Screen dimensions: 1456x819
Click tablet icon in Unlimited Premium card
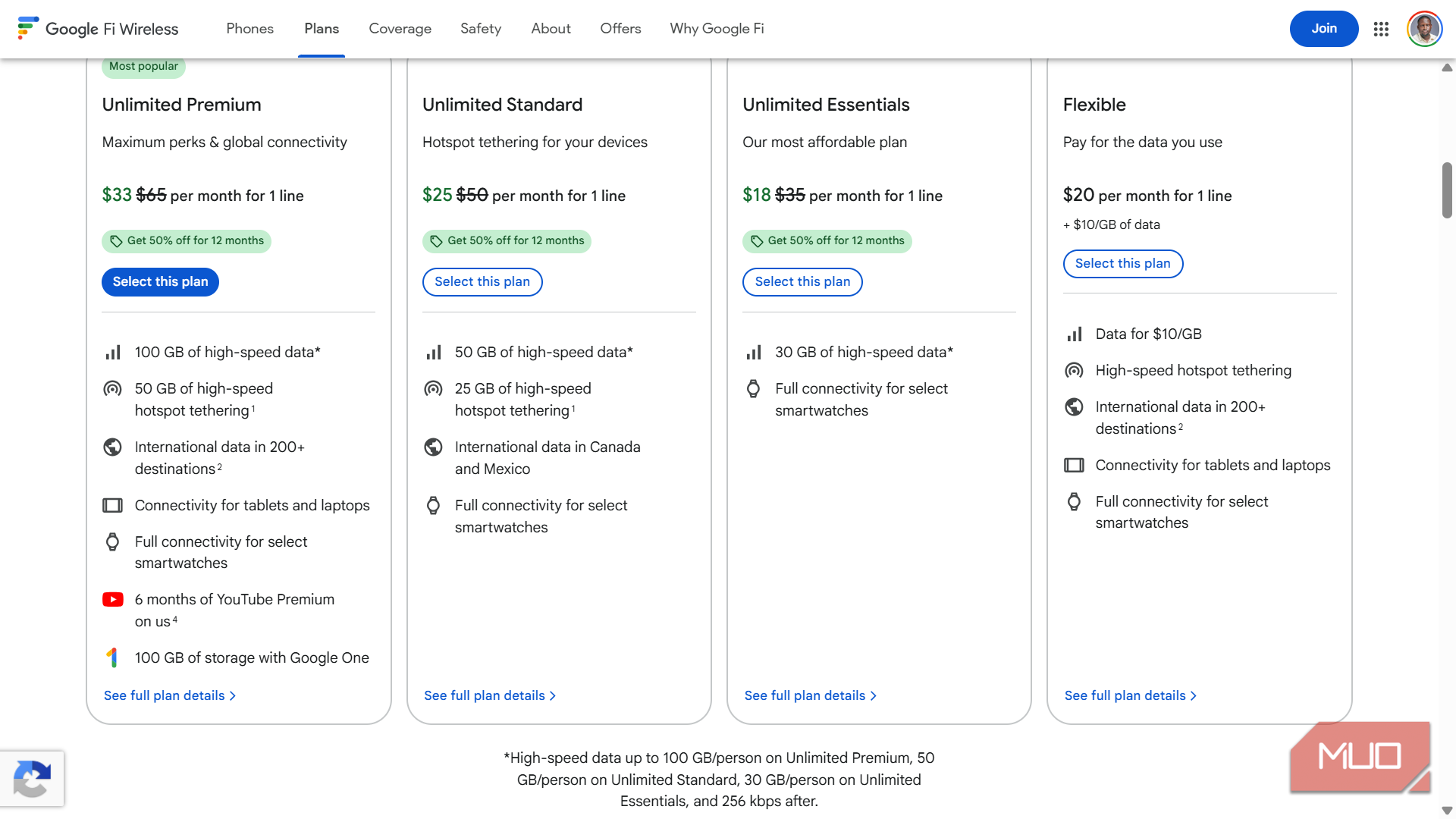113,506
